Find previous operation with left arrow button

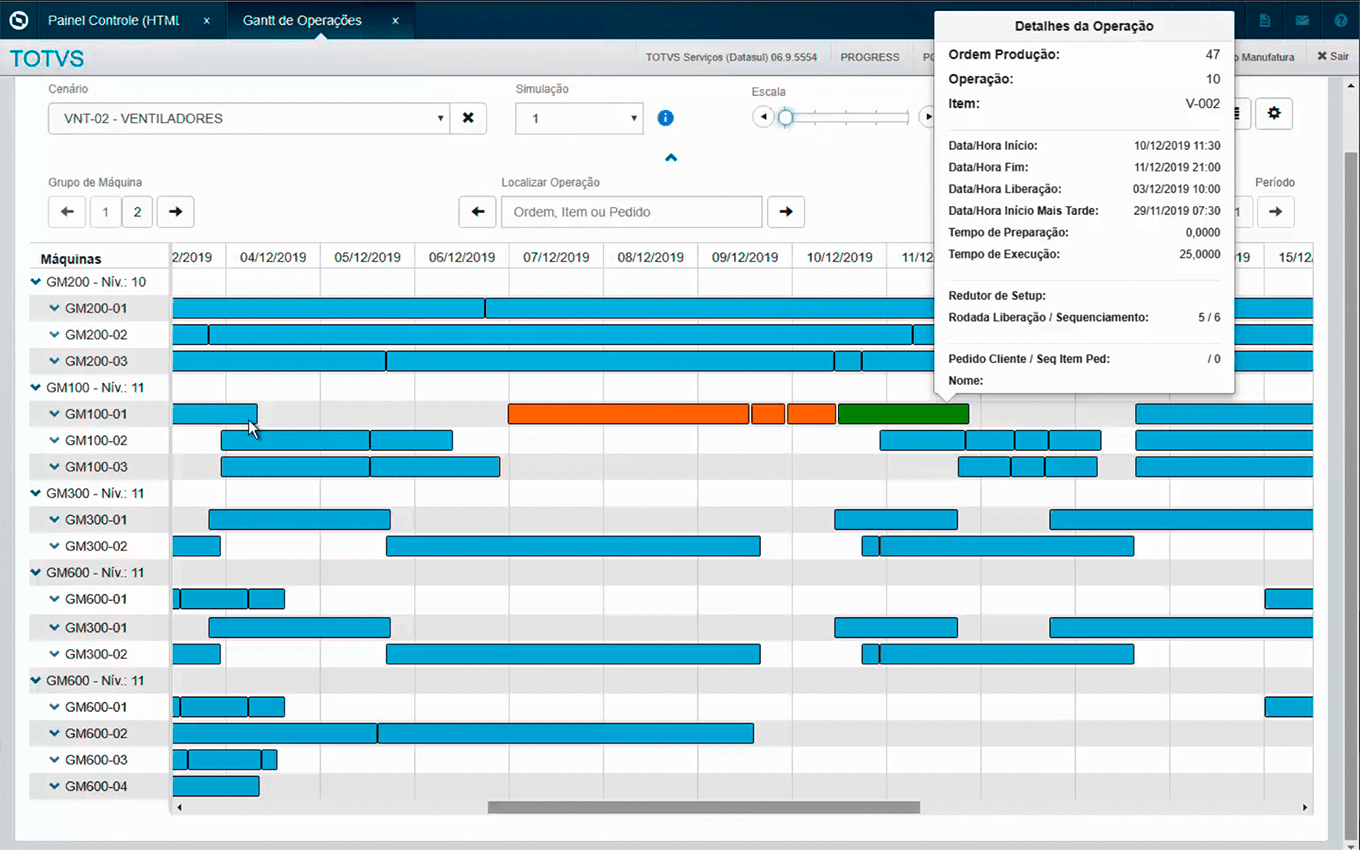pos(478,212)
